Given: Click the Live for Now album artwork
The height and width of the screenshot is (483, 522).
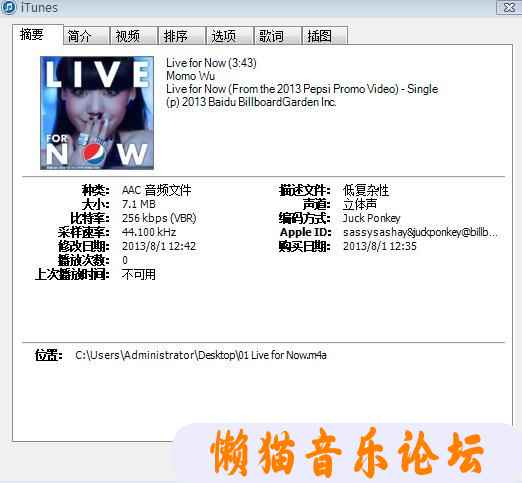Looking at the screenshot, I should [x=97, y=113].
